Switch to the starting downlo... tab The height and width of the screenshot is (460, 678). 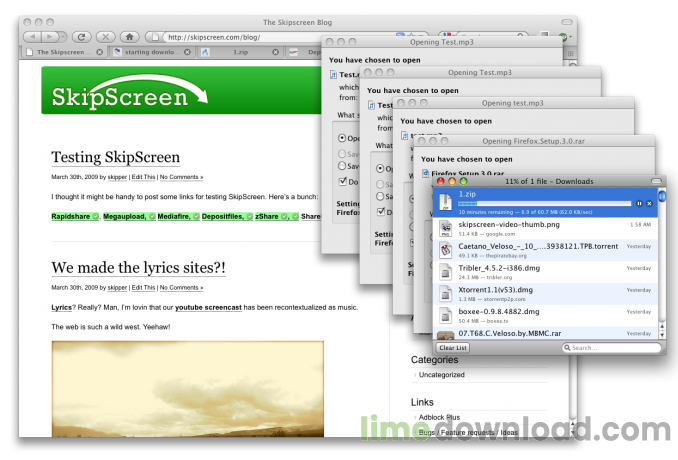coord(150,52)
